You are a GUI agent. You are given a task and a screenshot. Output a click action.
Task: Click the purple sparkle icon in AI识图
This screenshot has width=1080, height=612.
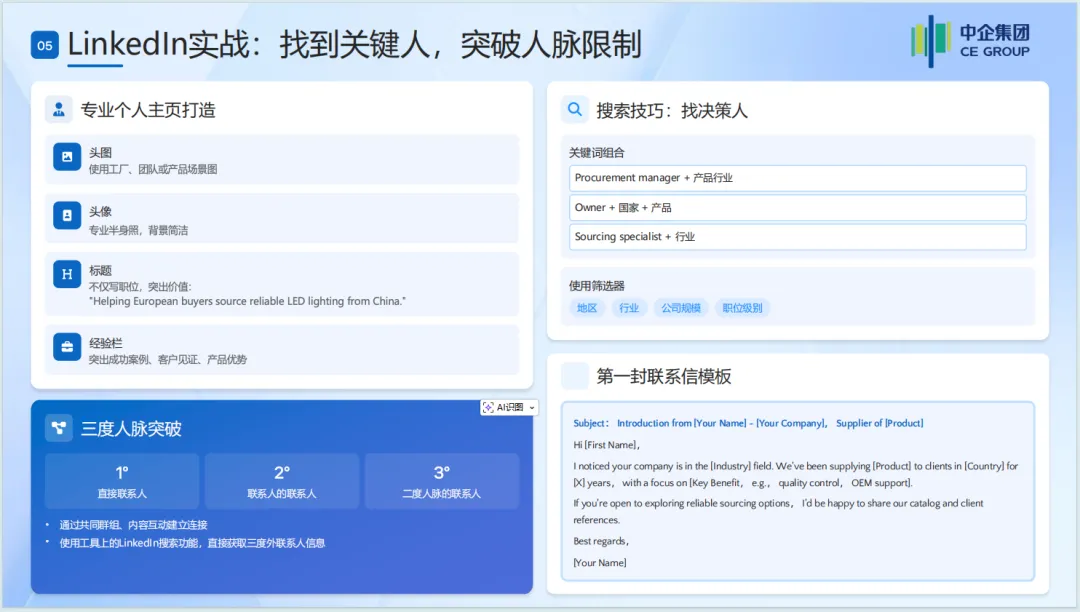(487, 407)
